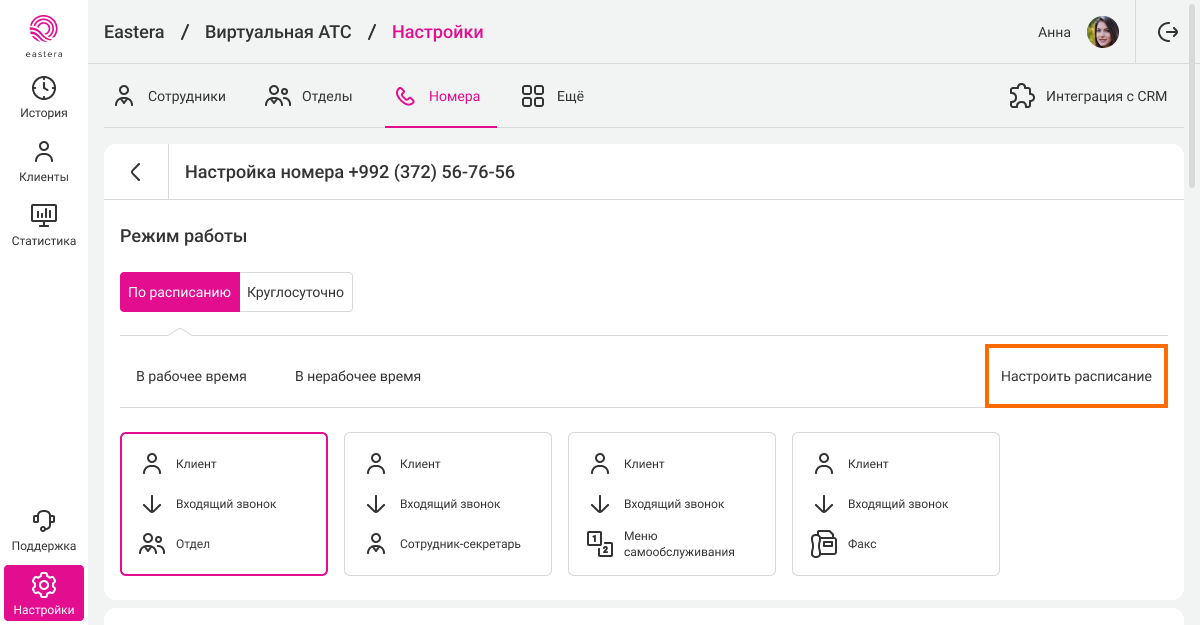This screenshot has width=1200, height=625.
Task: Open the Статистика chart icon
Action: tap(44, 215)
